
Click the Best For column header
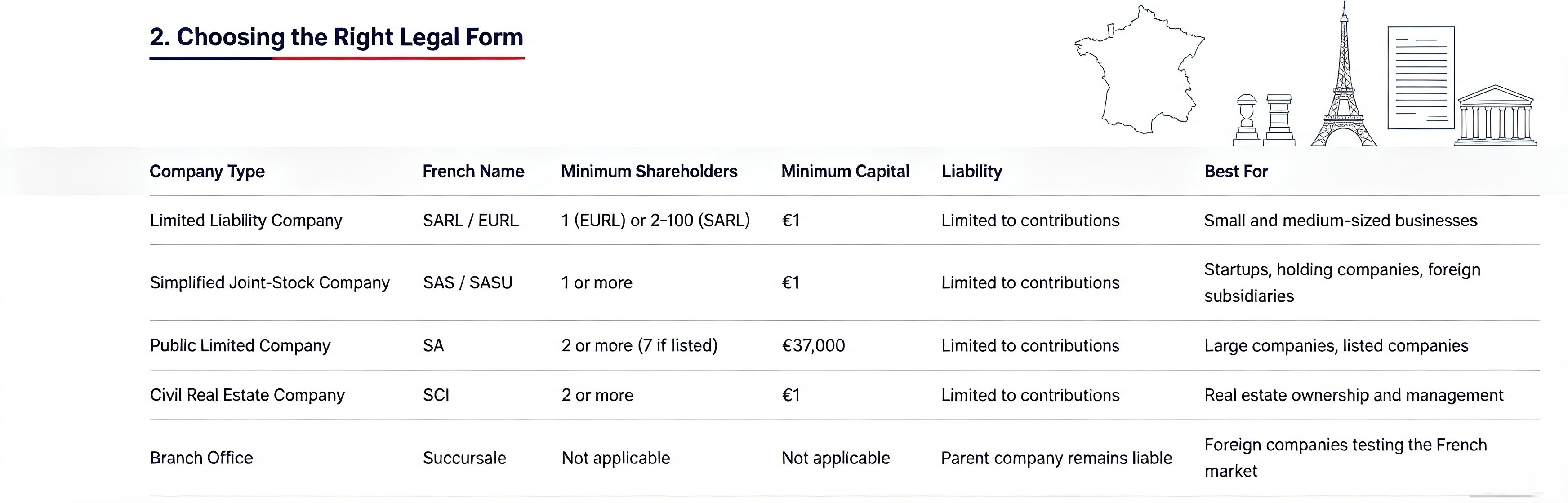(1236, 172)
